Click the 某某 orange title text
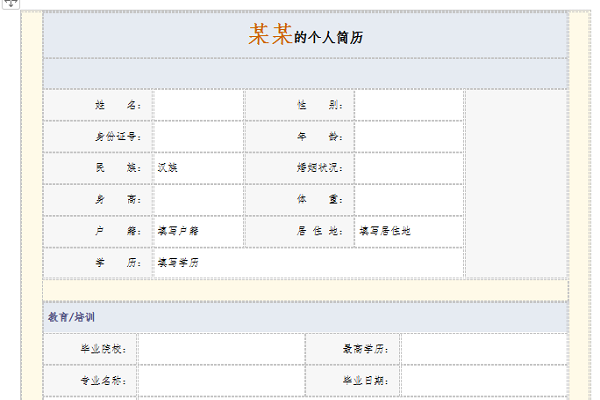The image size is (600, 400). (270, 36)
